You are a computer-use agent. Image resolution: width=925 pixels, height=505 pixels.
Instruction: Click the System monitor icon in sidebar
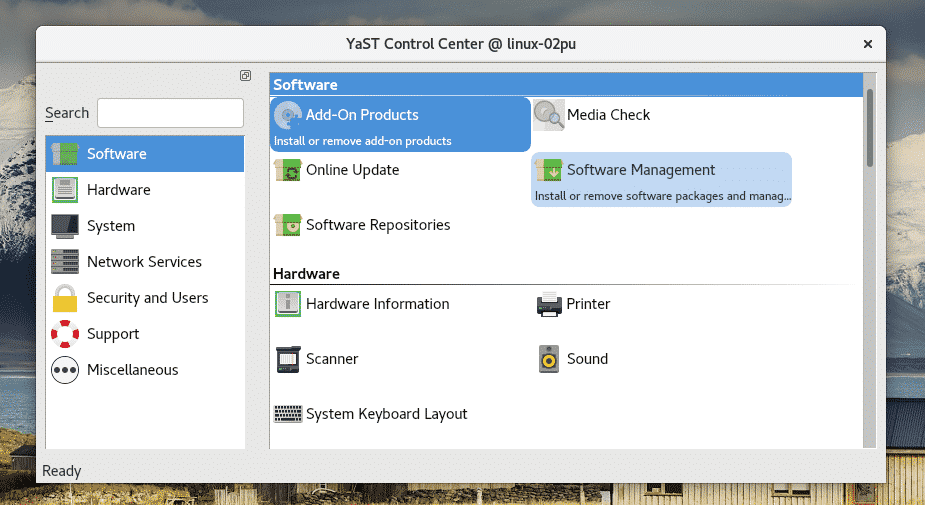[x=65, y=226]
